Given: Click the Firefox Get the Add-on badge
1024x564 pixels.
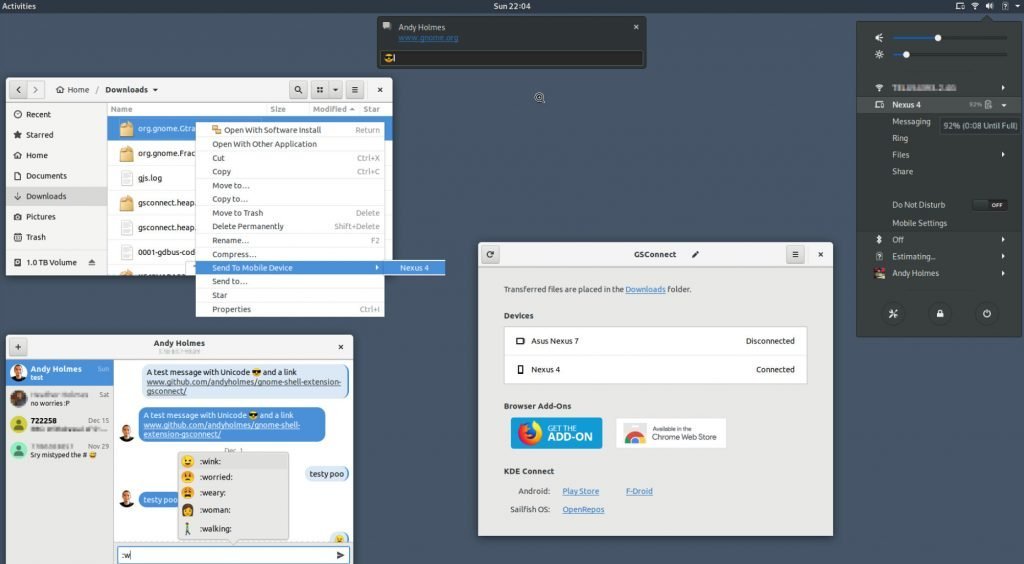Looking at the screenshot, I should click(x=556, y=433).
